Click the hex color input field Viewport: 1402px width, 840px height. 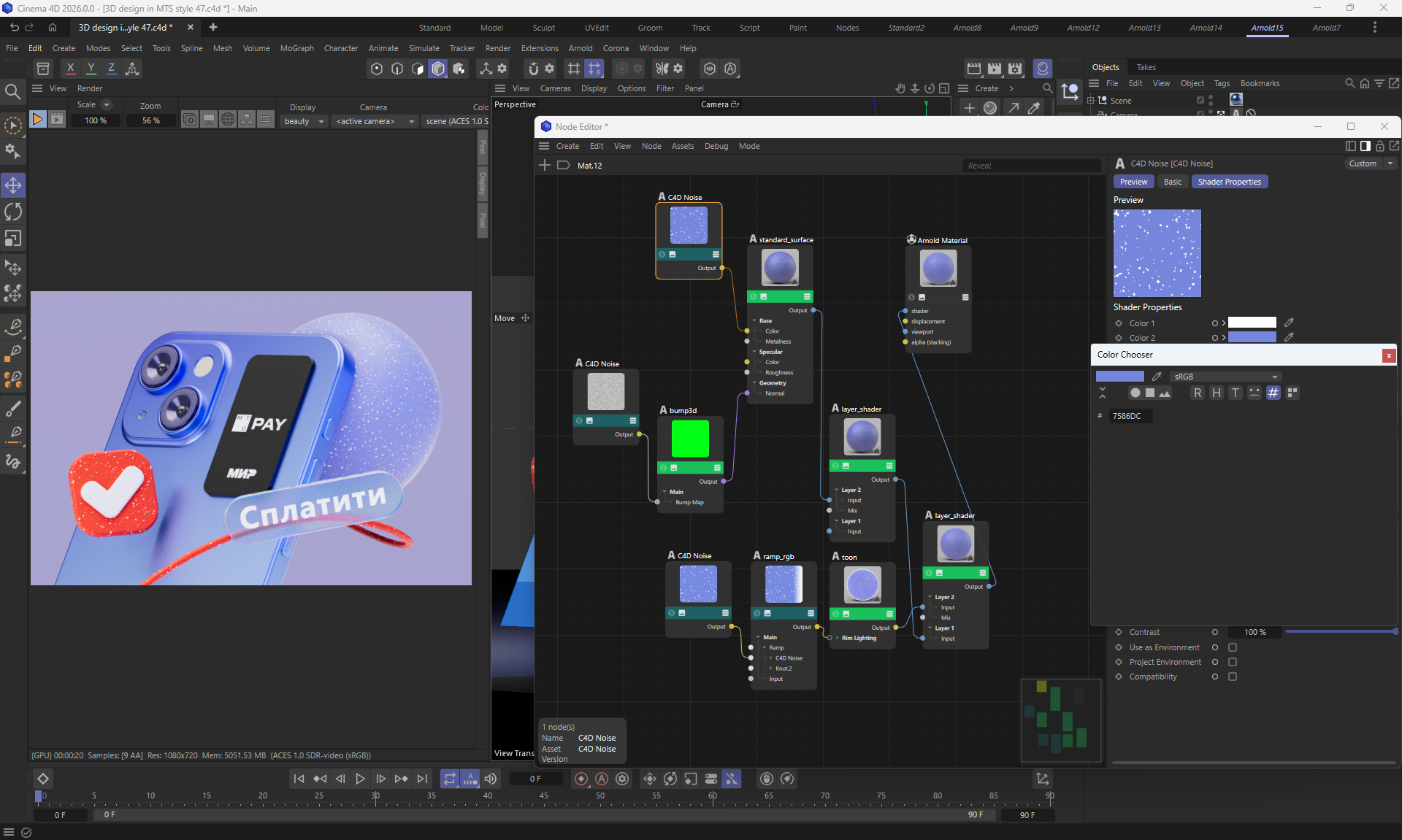click(x=1130, y=416)
